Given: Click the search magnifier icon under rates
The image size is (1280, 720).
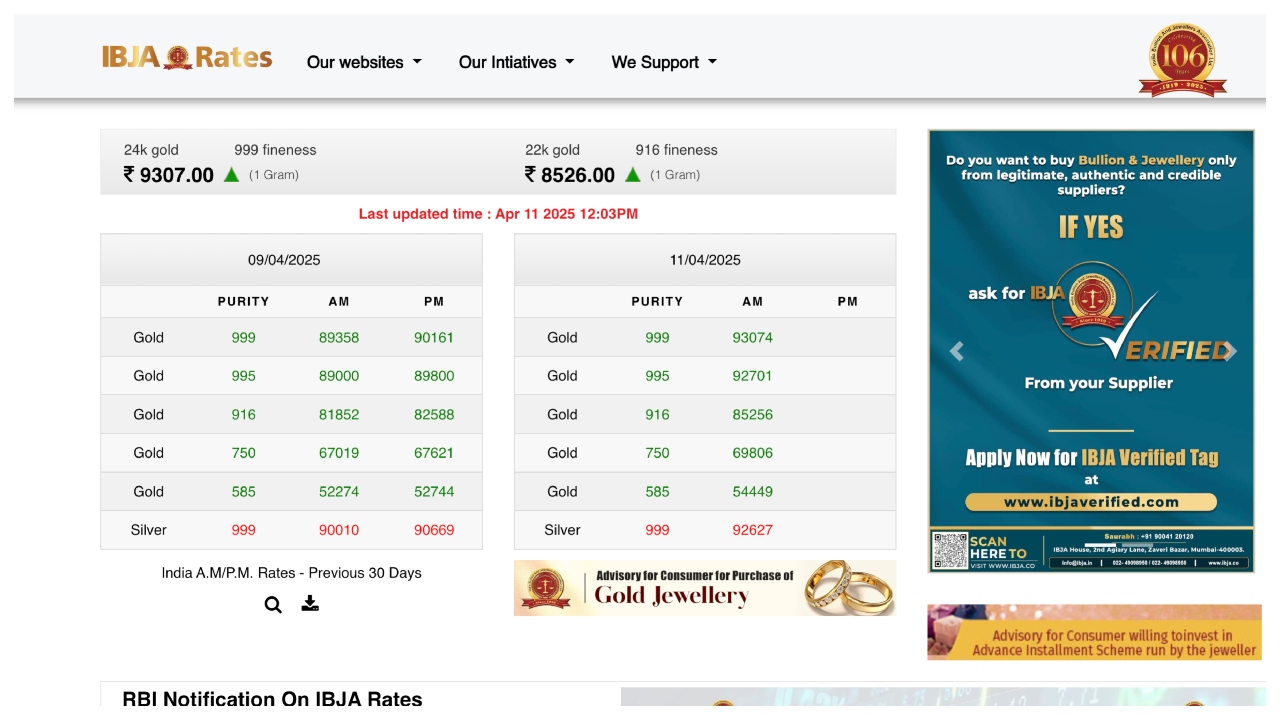Looking at the screenshot, I should point(273,605).
